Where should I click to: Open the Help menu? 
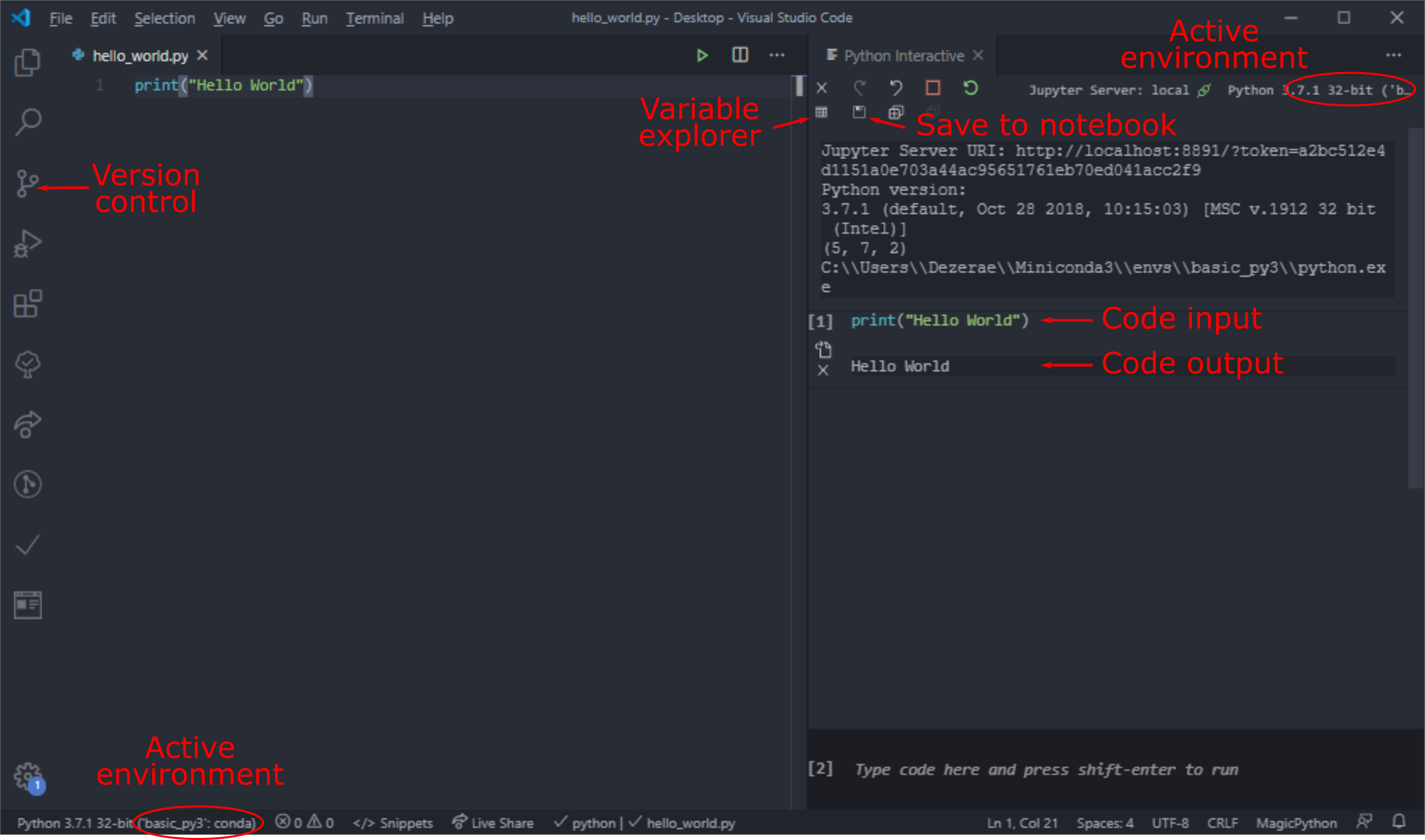438,18
